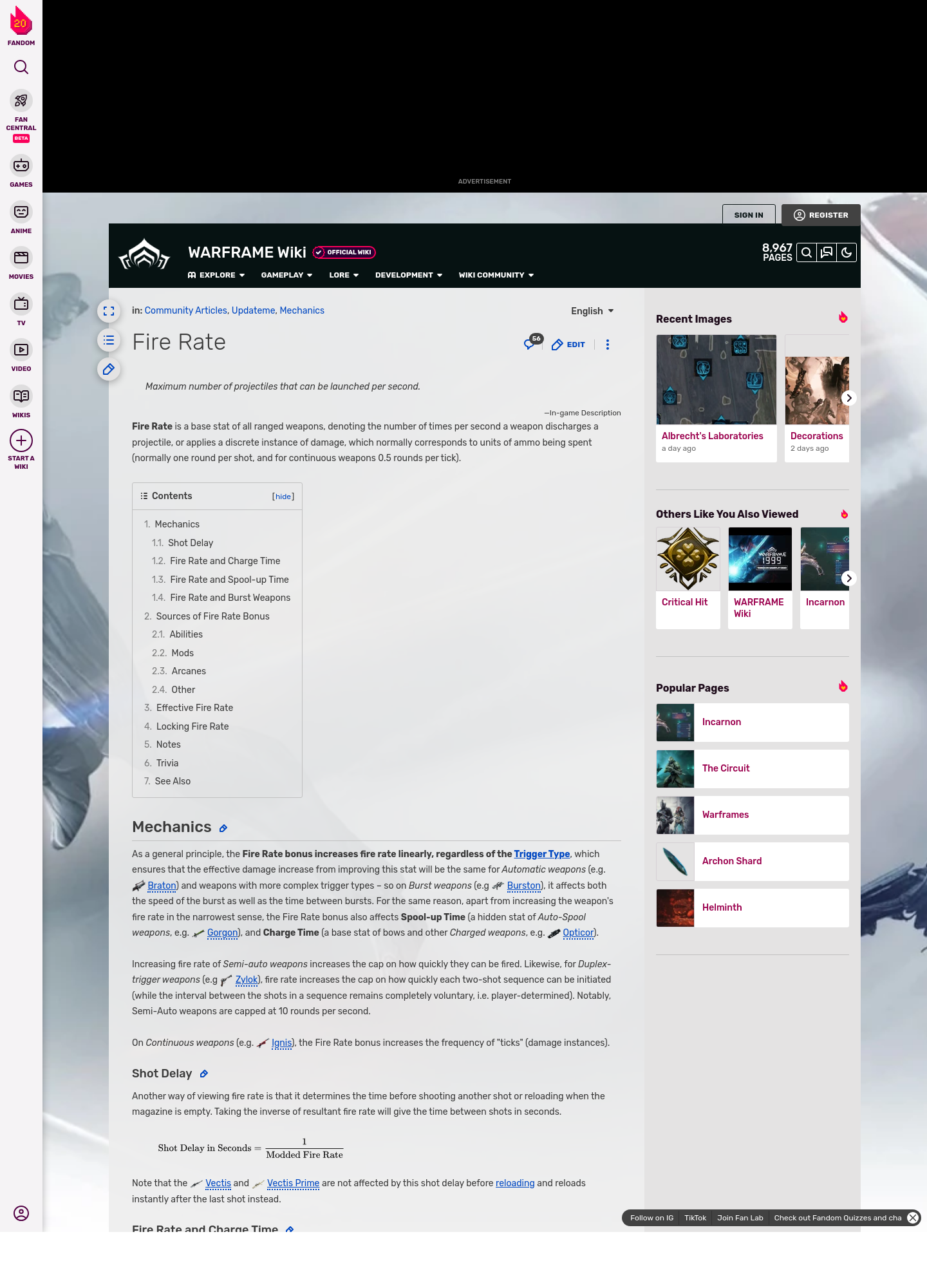This screenshot has width=927, height=1288.
Task: Open the Explore dropdown menu
Action: click(216, 275)
